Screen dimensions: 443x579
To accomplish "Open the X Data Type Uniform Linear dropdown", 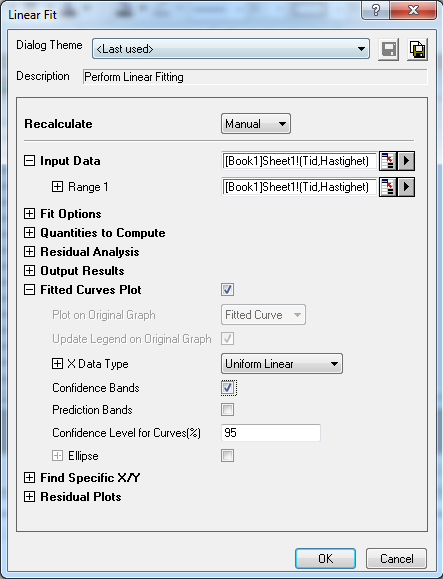I will pyautogui.click(x=282, y=364).
